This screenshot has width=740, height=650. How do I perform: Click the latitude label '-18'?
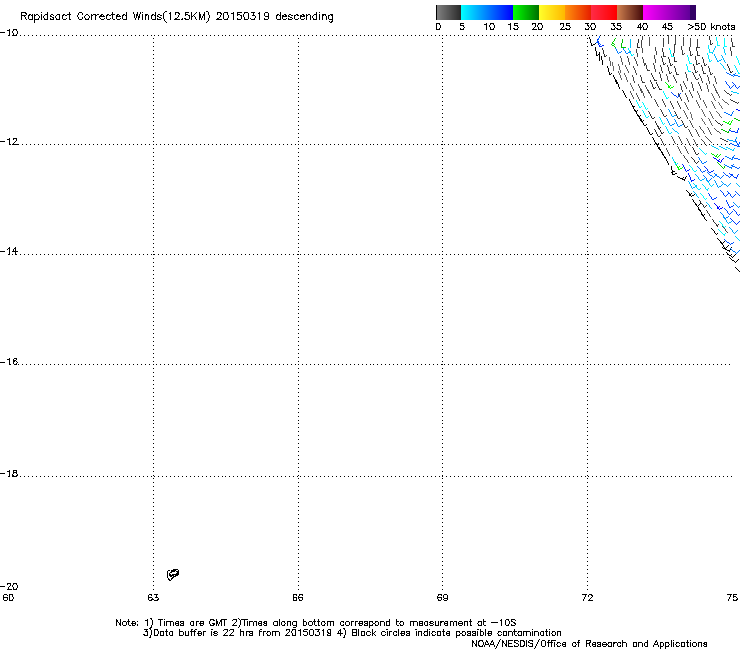(9, 473)
